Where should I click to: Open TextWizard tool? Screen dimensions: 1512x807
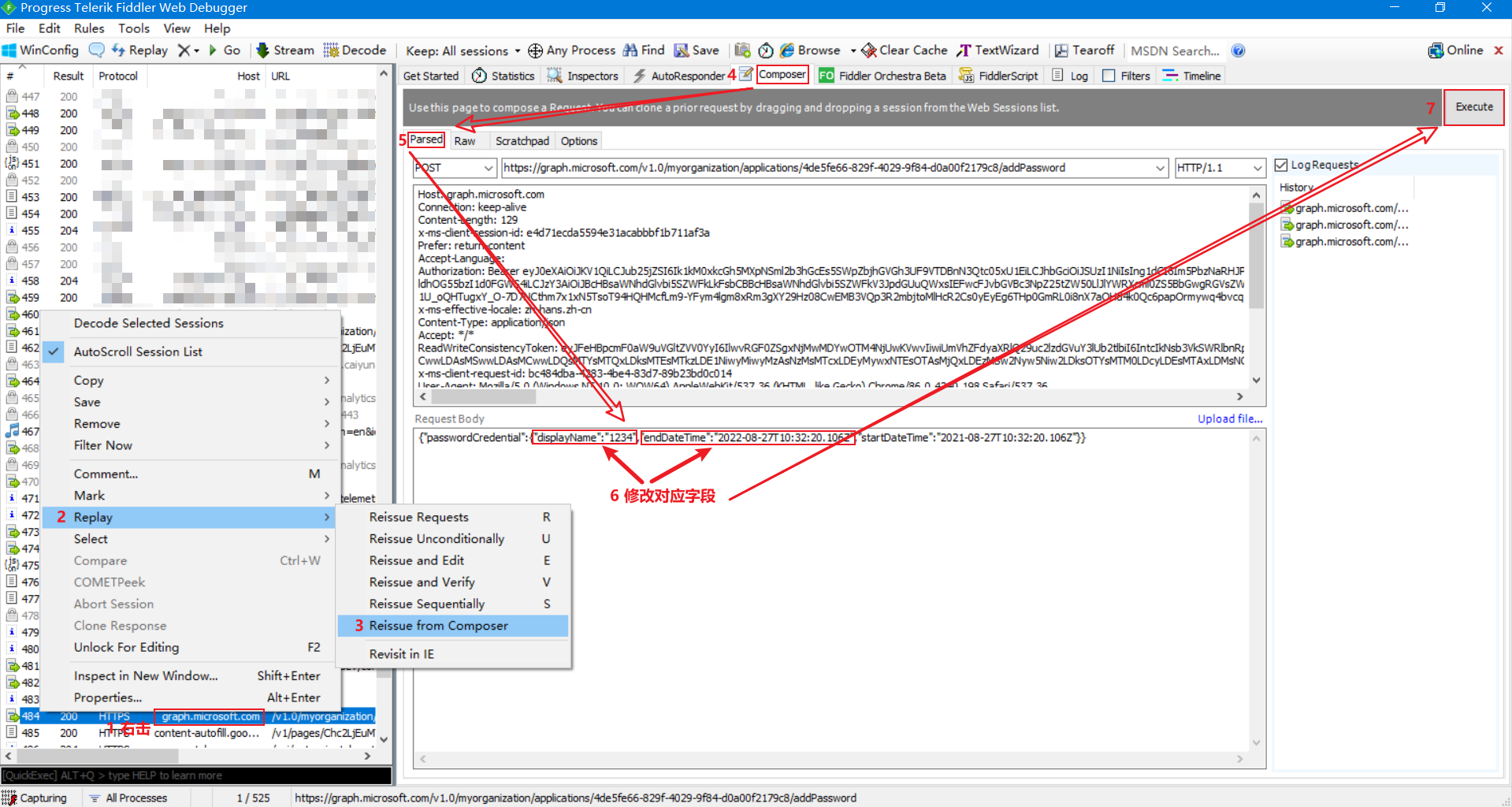tap(997, 50)
